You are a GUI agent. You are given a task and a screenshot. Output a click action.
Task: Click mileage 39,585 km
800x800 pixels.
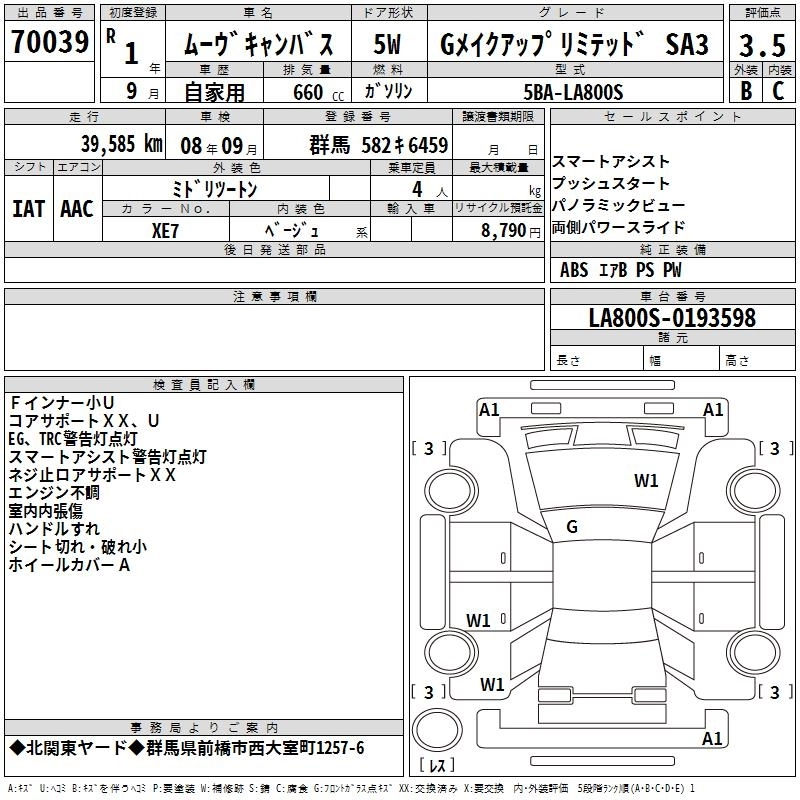point(121,144)
